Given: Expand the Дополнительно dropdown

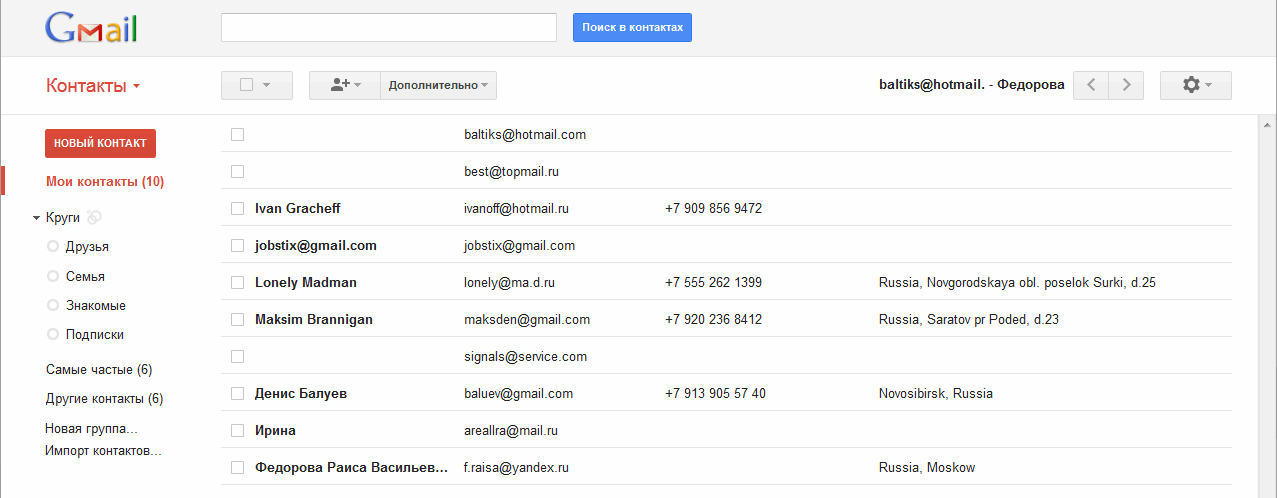Looking at the screenshot, I should [439, 86].
